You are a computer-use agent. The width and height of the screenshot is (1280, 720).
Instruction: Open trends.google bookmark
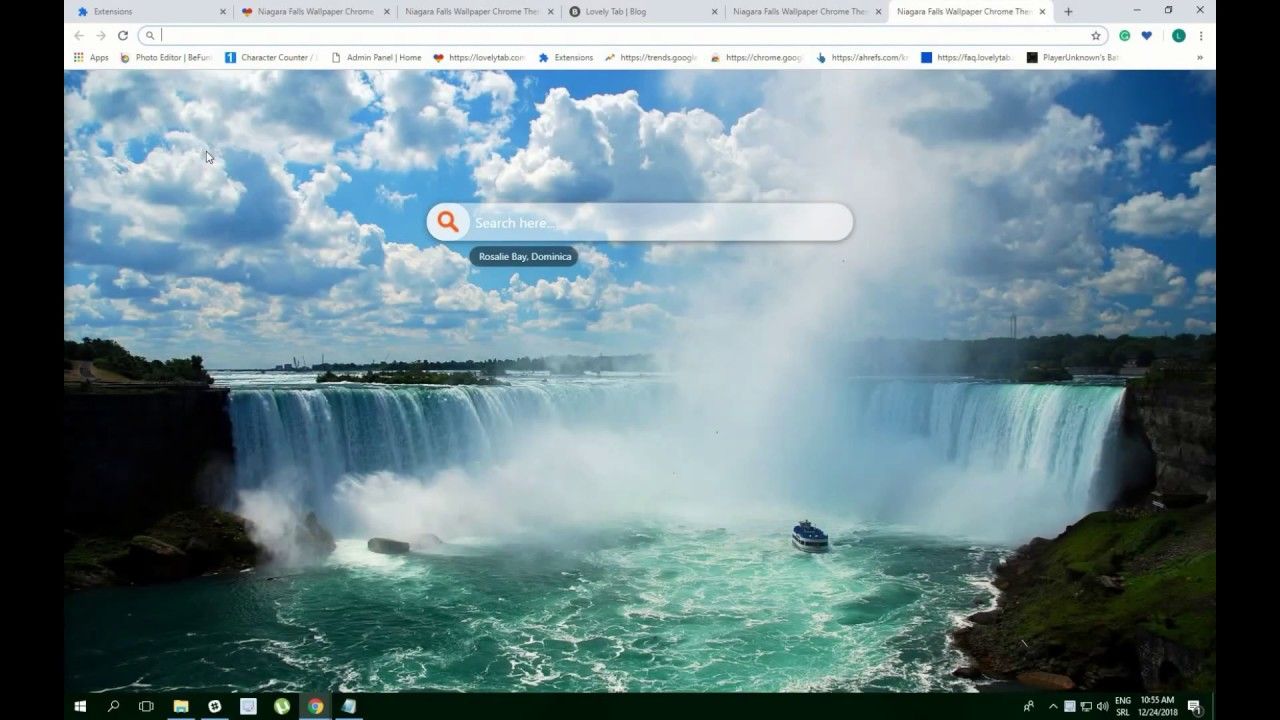pyautogui.click(x=651, y=58)
